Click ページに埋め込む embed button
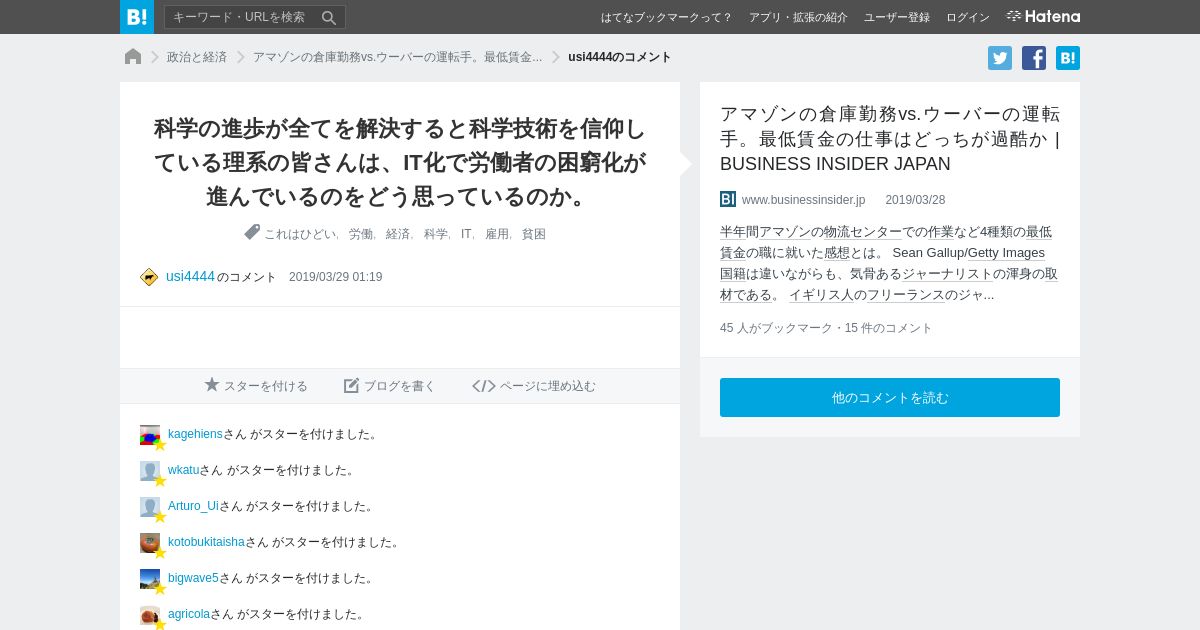This screenshot has height=630, width=1200. point(534,386)
